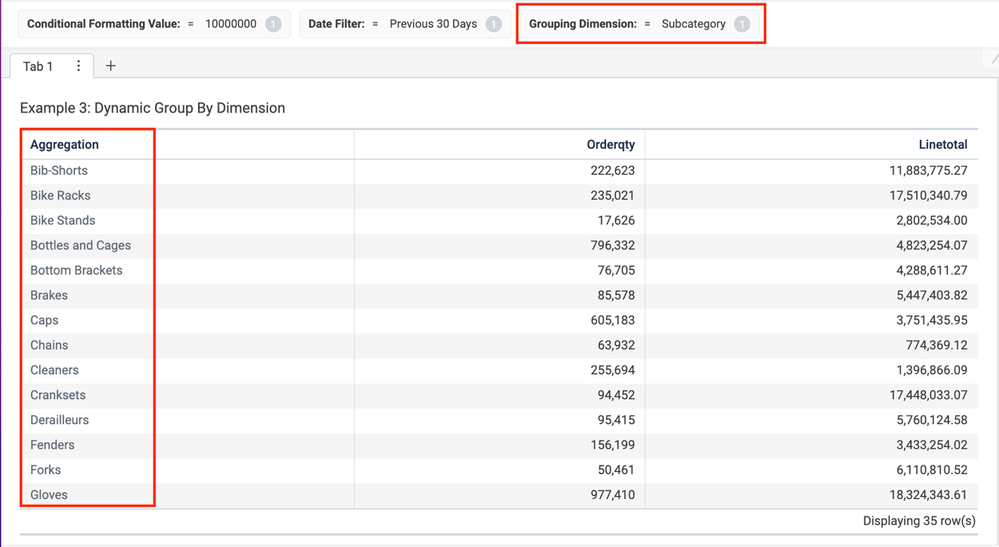999x547 pixels.
Task: Sort by the Linetotal column header
Action: 942,145
